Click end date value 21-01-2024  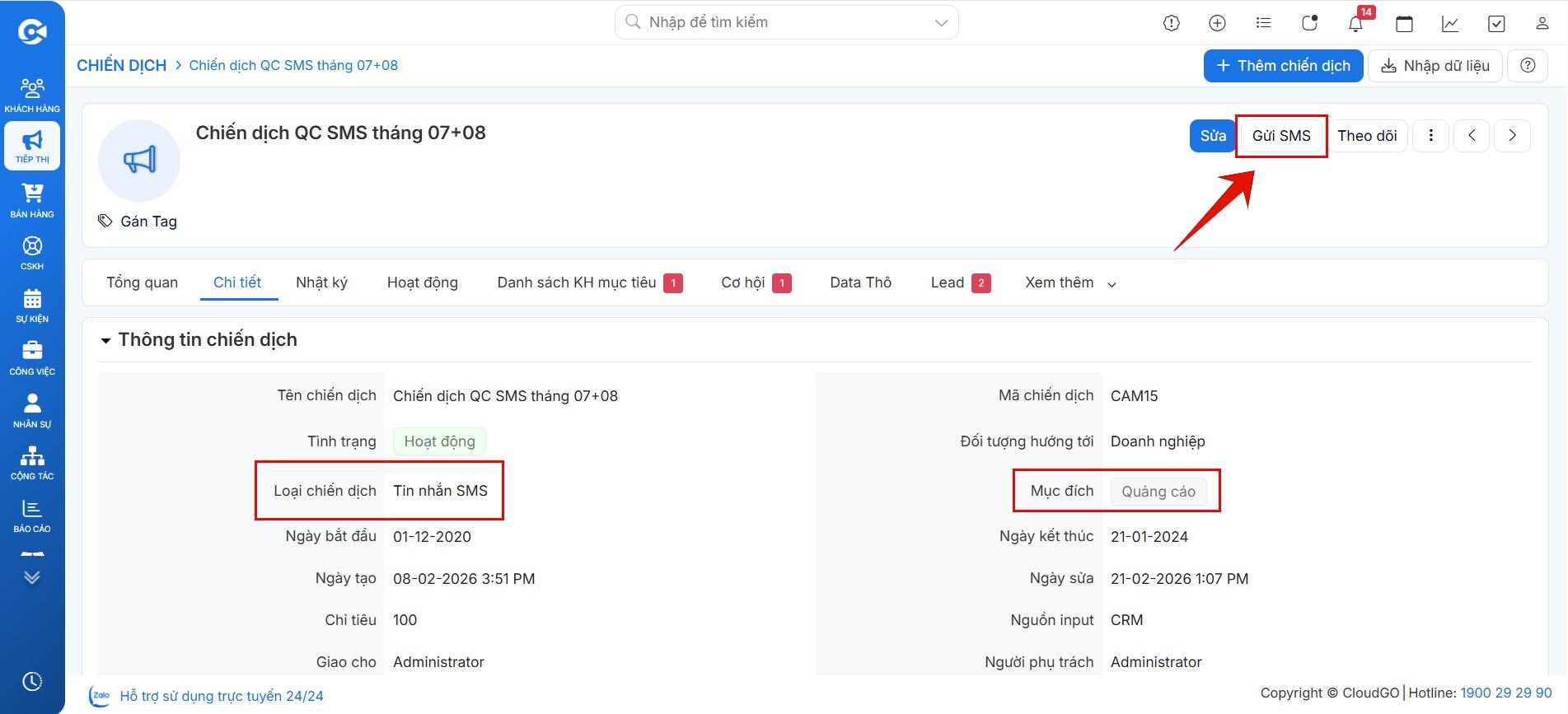[1149, 537]
